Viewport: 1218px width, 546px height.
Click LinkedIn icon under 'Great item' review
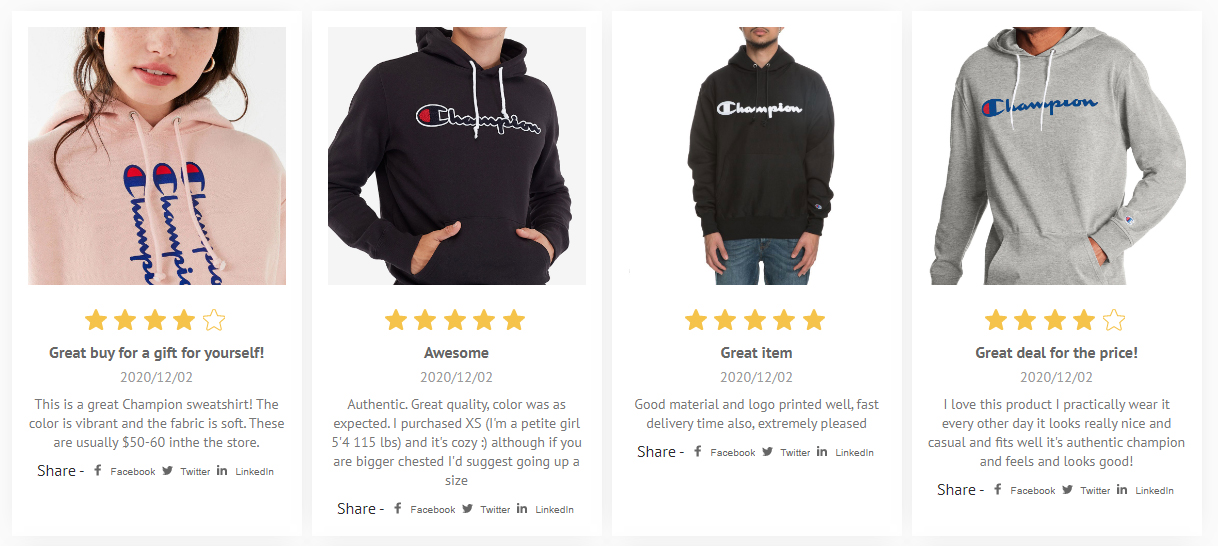(822, 451)
